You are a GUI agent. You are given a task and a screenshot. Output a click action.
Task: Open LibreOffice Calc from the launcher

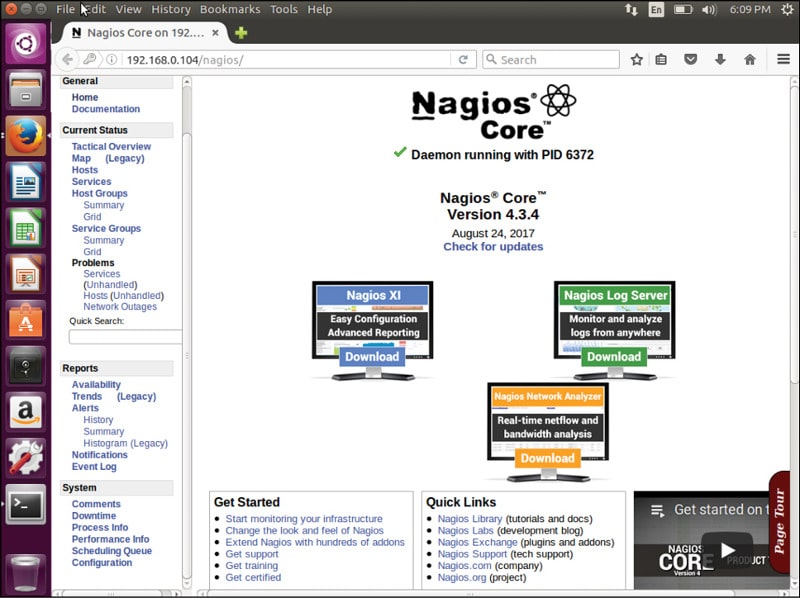click(26, 230)
